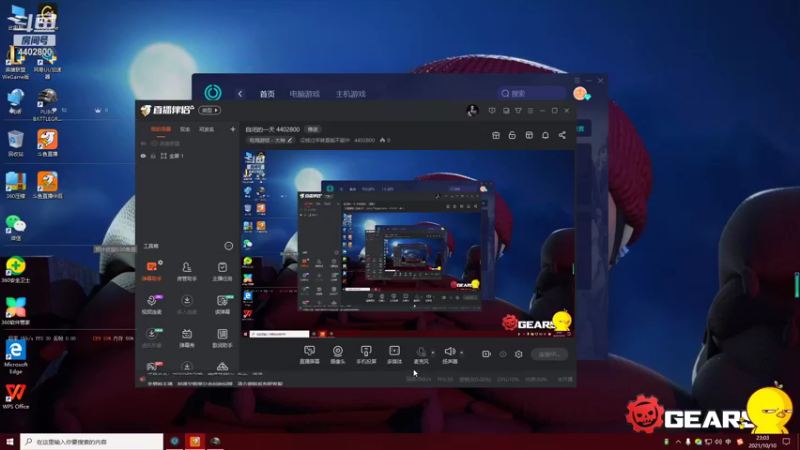
Task: Open the 电脑游戏 tab in the background window
Action: [x=305, y=94]
